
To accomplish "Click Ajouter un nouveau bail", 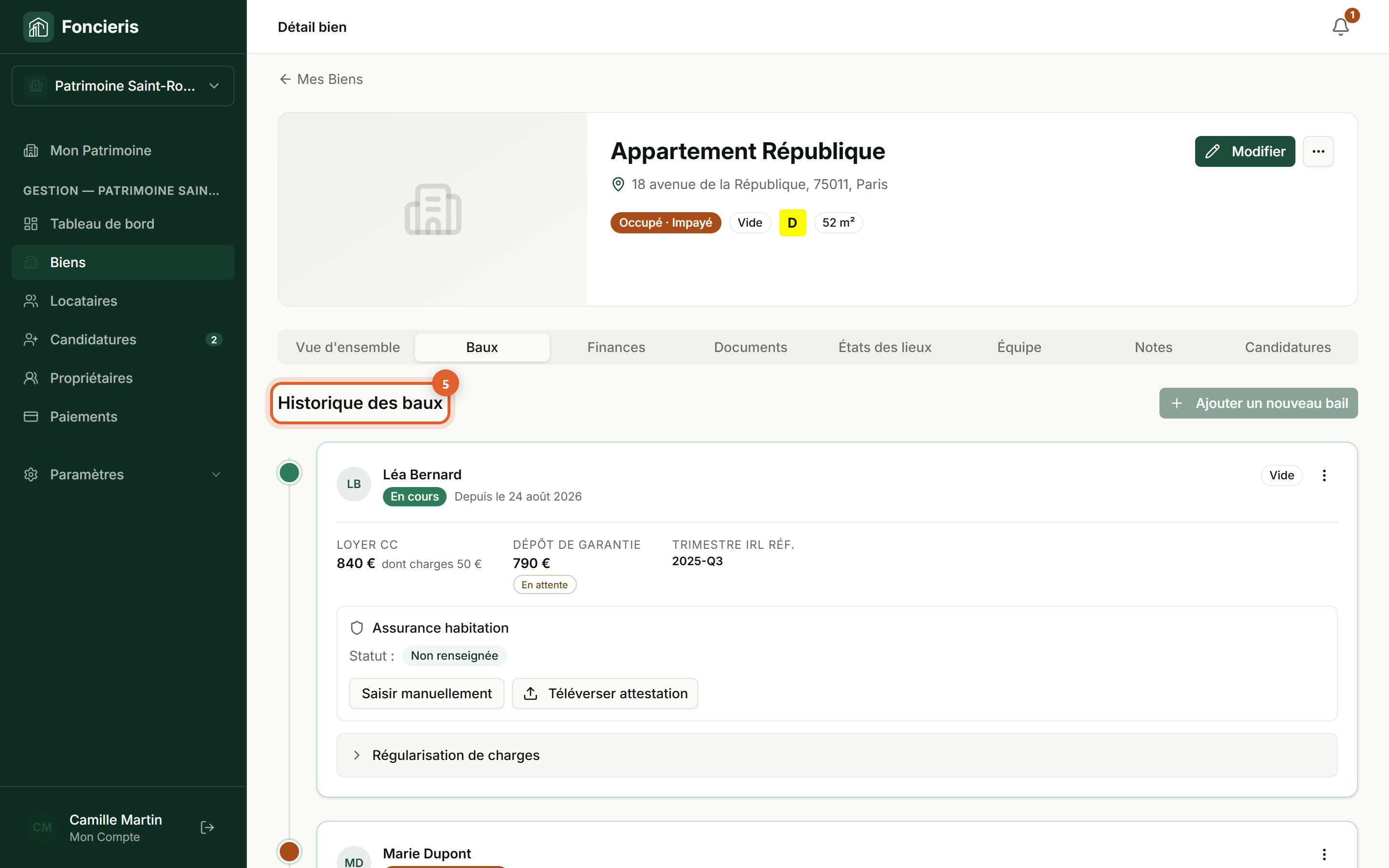I will 1259,403.
